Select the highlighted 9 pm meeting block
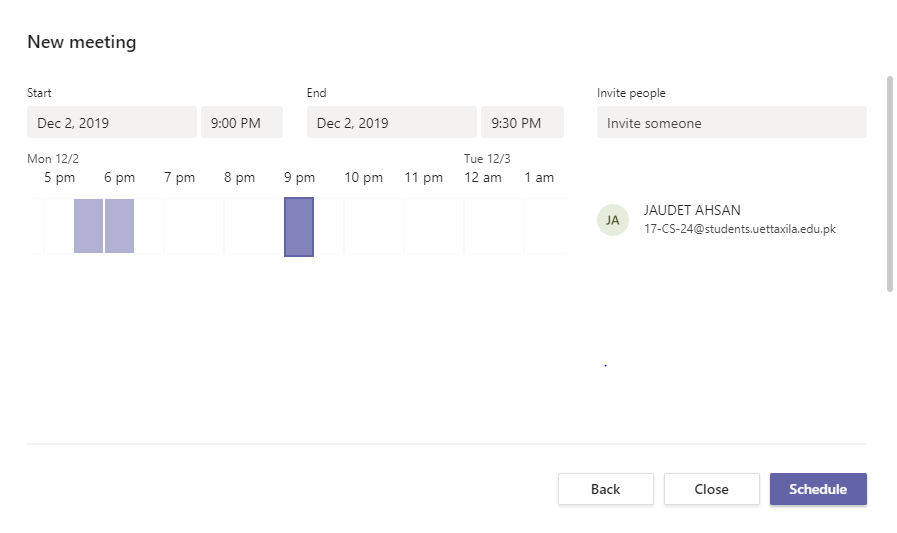This screenshot has width=897, height=533. point(299,226)
